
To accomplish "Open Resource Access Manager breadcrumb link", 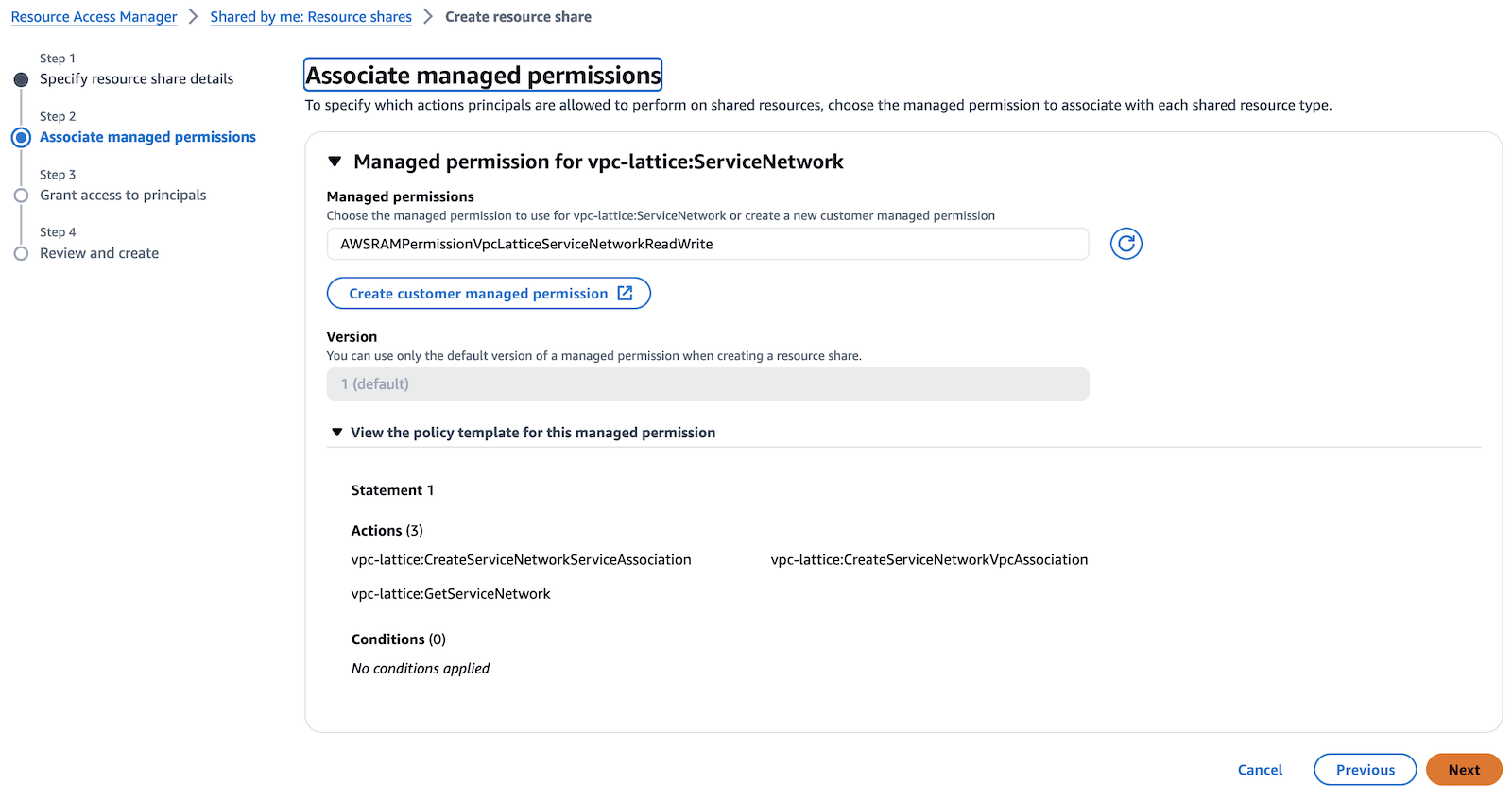I will click(94, 17).
